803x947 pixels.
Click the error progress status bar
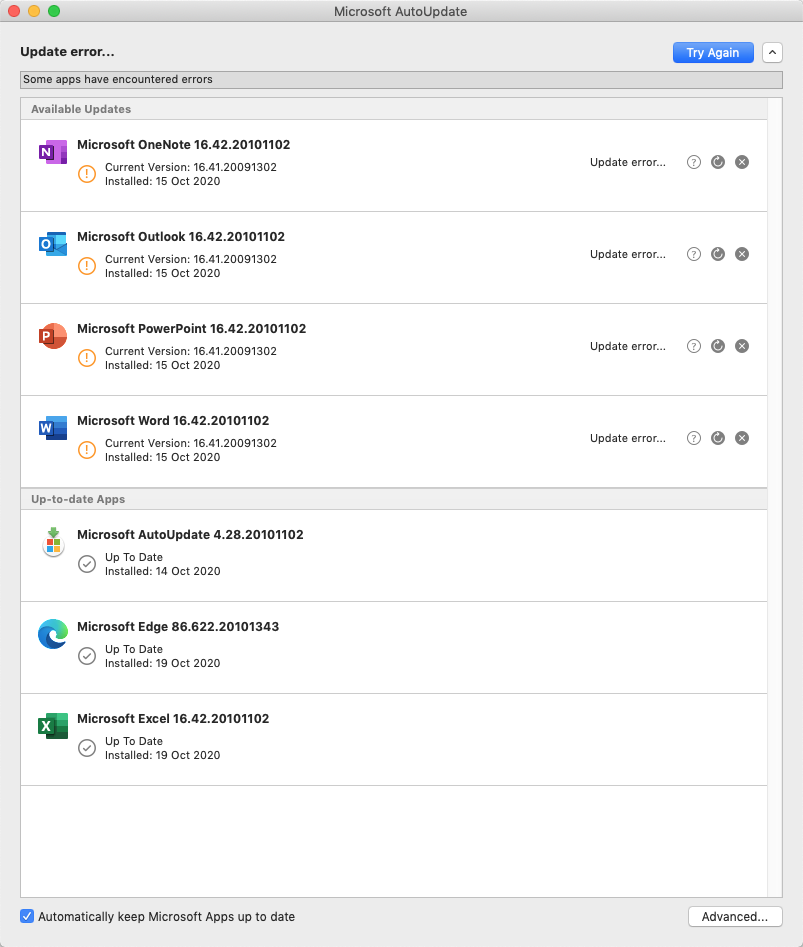click(x=402, y=80)
